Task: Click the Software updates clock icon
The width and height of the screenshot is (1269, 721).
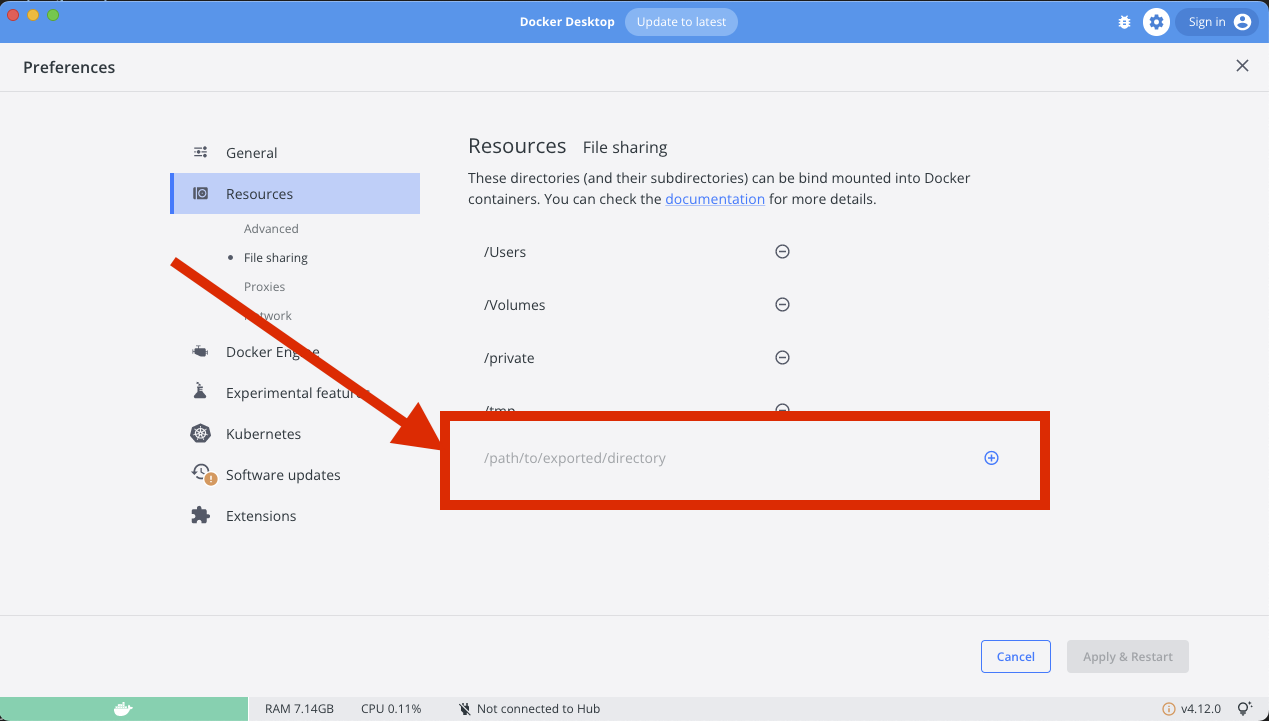Action: click(202, 474)
